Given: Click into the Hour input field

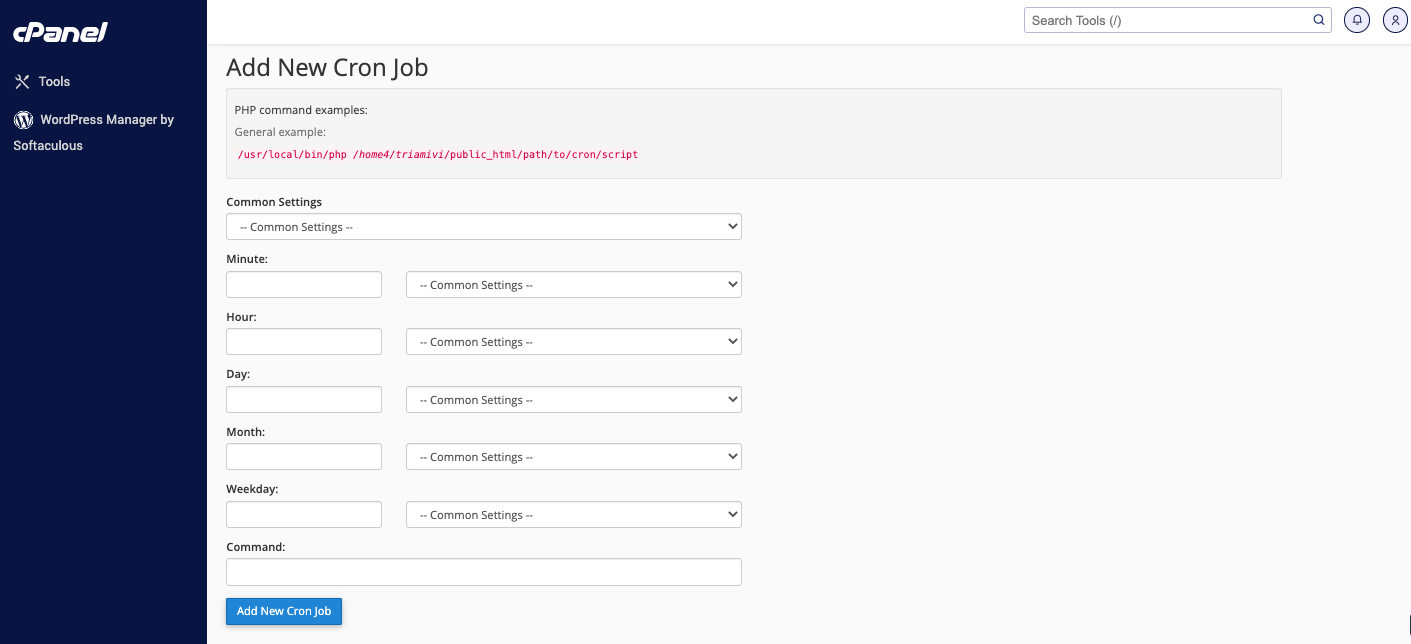Looking at the screenshot, I should point(304,342).
